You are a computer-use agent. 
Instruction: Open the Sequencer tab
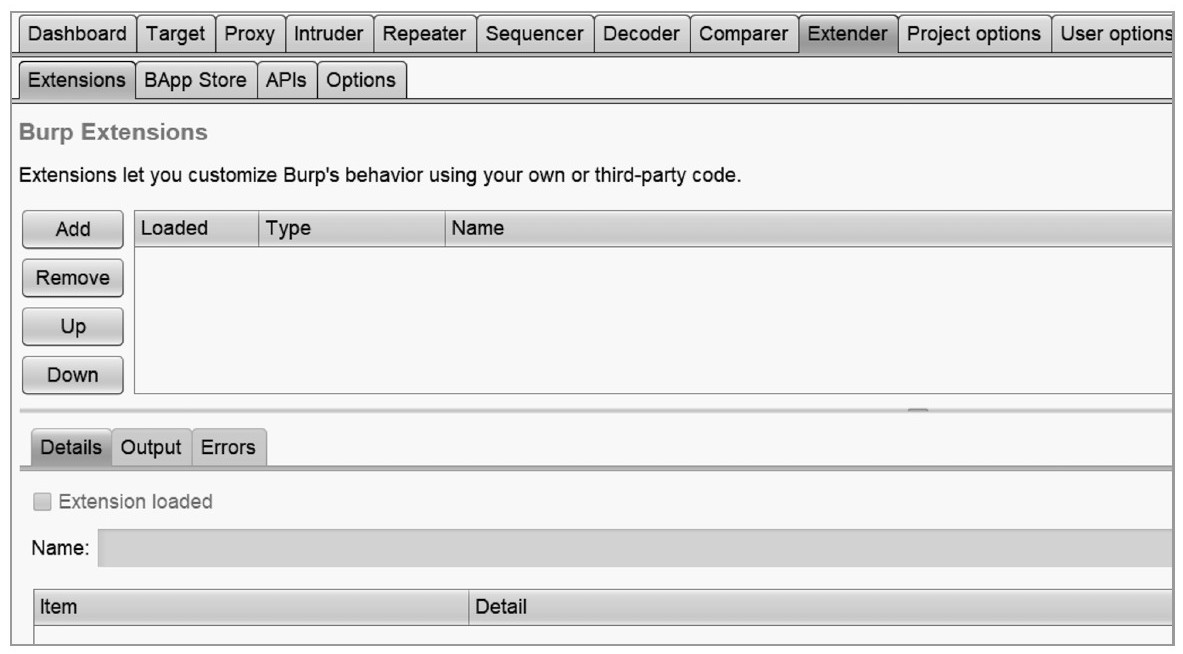click(x=534, y=33)
